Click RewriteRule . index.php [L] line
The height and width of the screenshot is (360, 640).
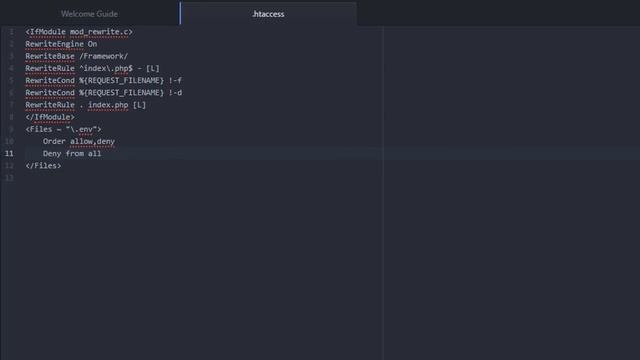coord(85,105)
